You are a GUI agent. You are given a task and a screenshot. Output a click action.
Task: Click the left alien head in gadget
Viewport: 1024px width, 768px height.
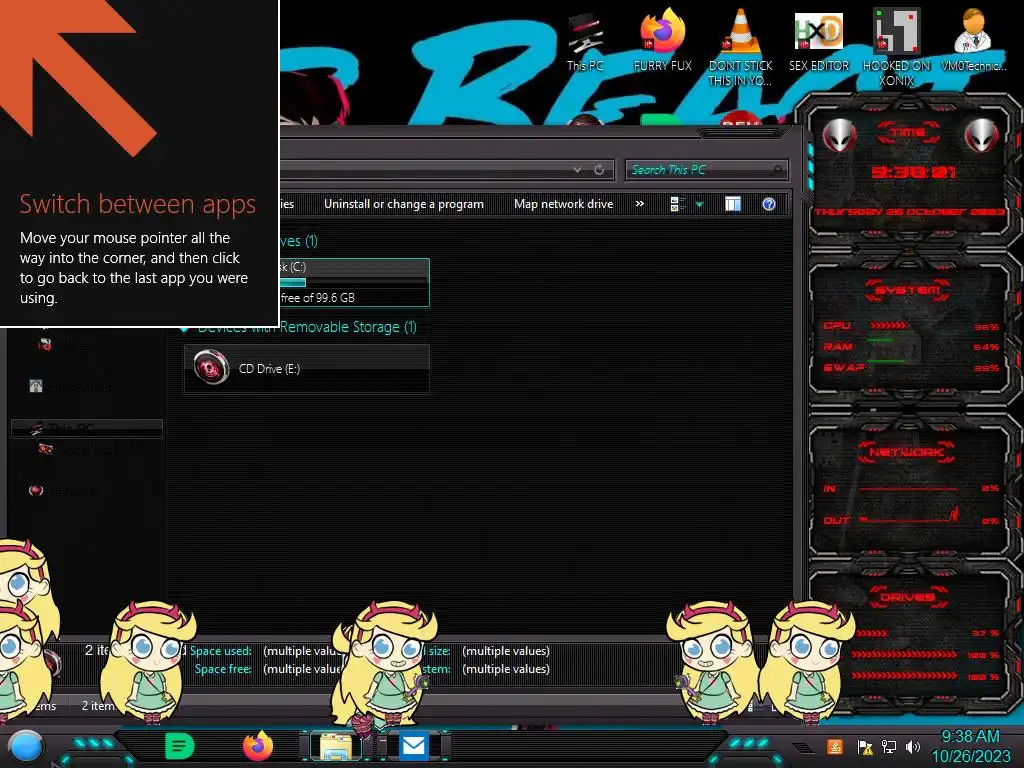coord(839,135)
